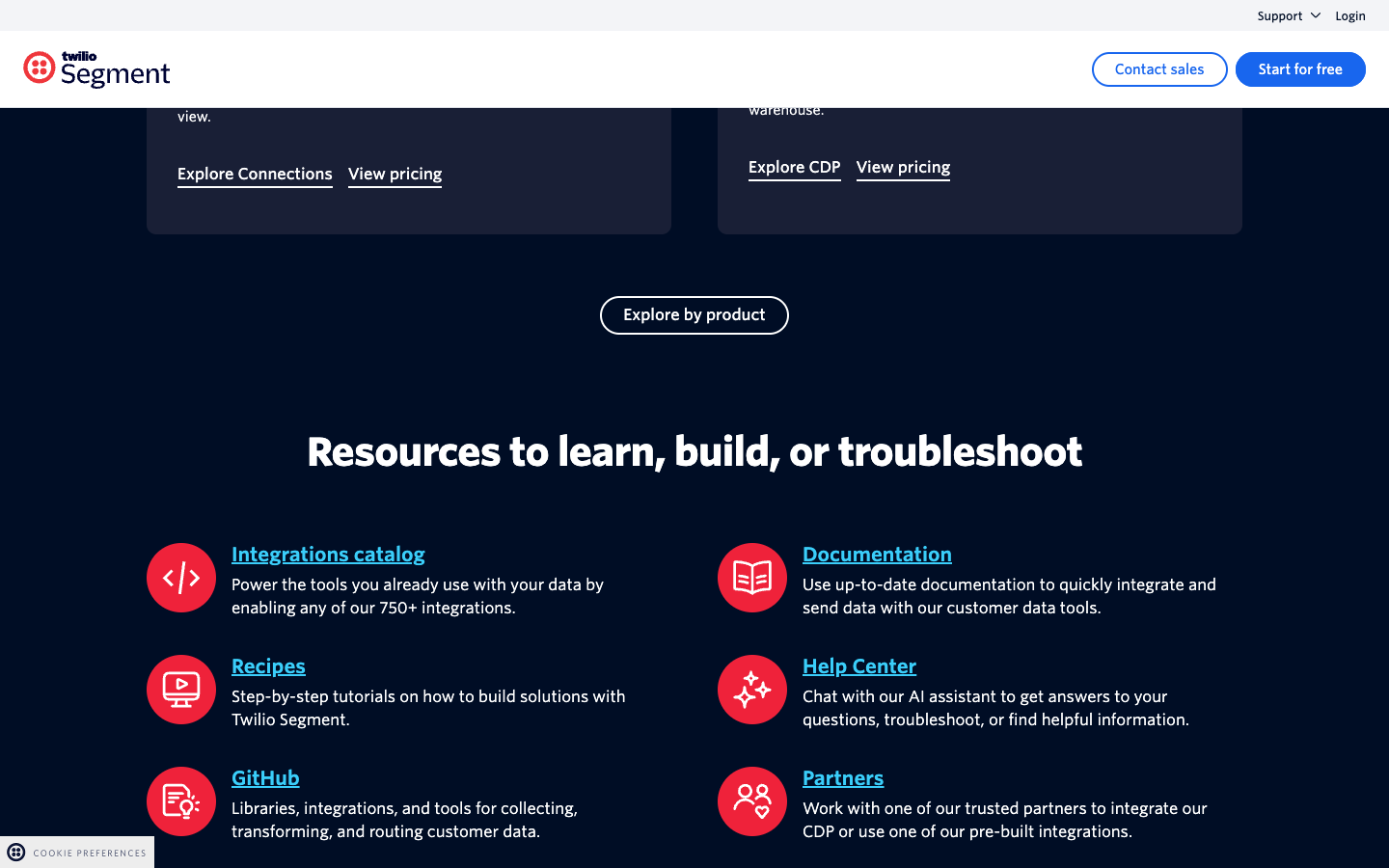Click the Partners people icon
Image resolution: width=1389 pixels, height=868 pixels.
coord(752,801)
